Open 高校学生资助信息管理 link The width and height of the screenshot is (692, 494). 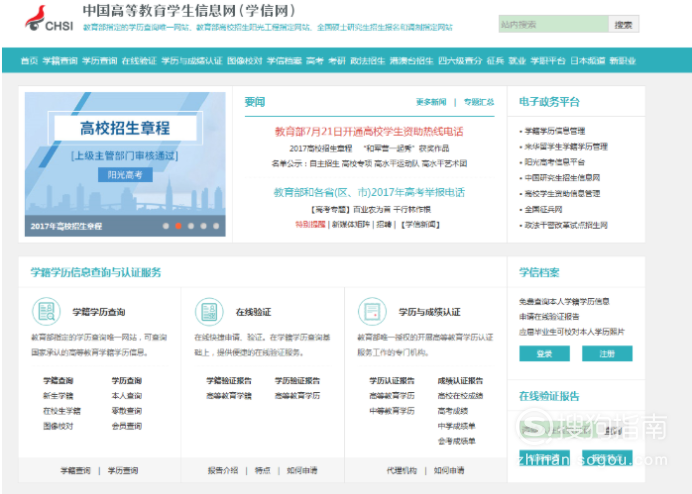click(562, 193)
